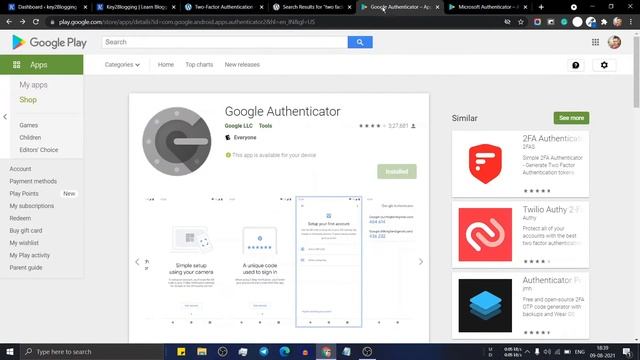Open Account in the sidebar

pyautogui.click(x=20, y=169)
